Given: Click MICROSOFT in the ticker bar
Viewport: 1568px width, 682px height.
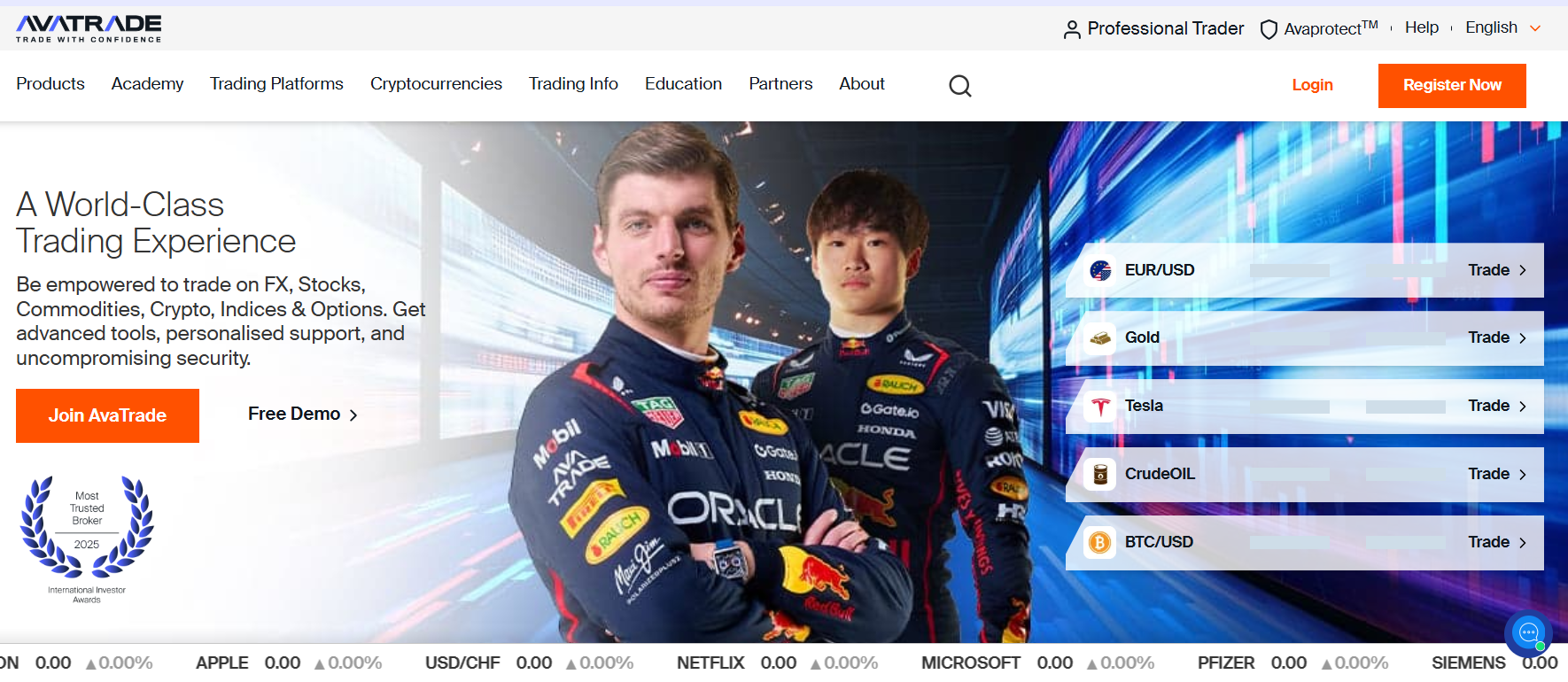Looking at the screenshot, I should coord(971,663).
